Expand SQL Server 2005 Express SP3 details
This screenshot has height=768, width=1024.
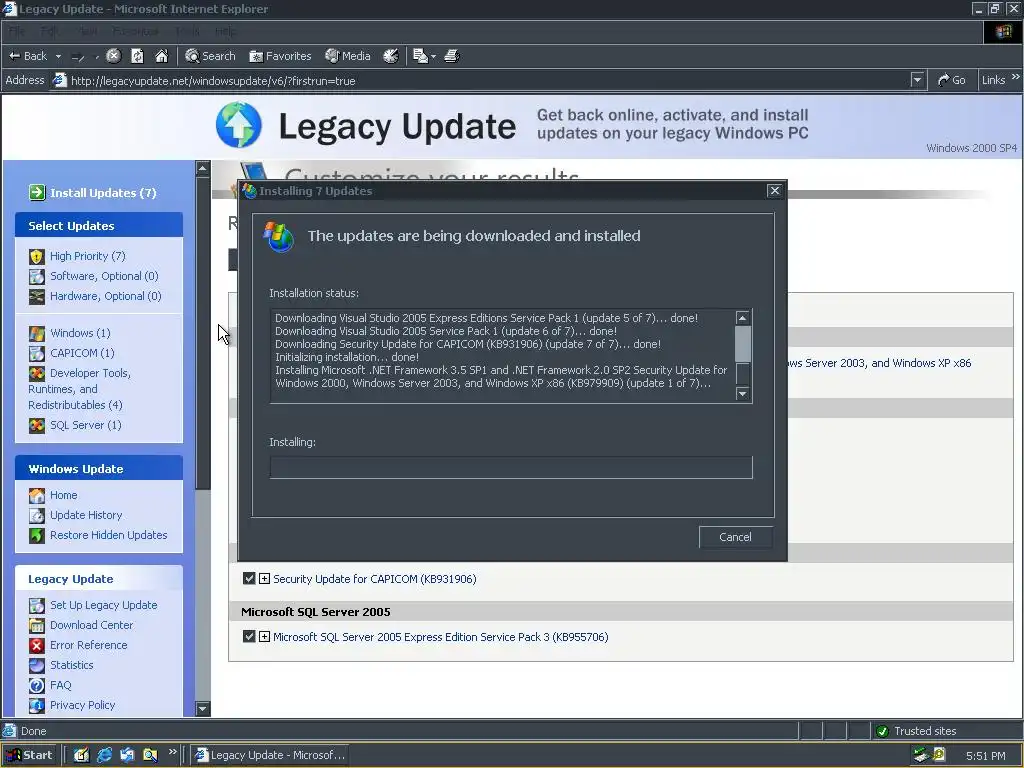(264, 637)
